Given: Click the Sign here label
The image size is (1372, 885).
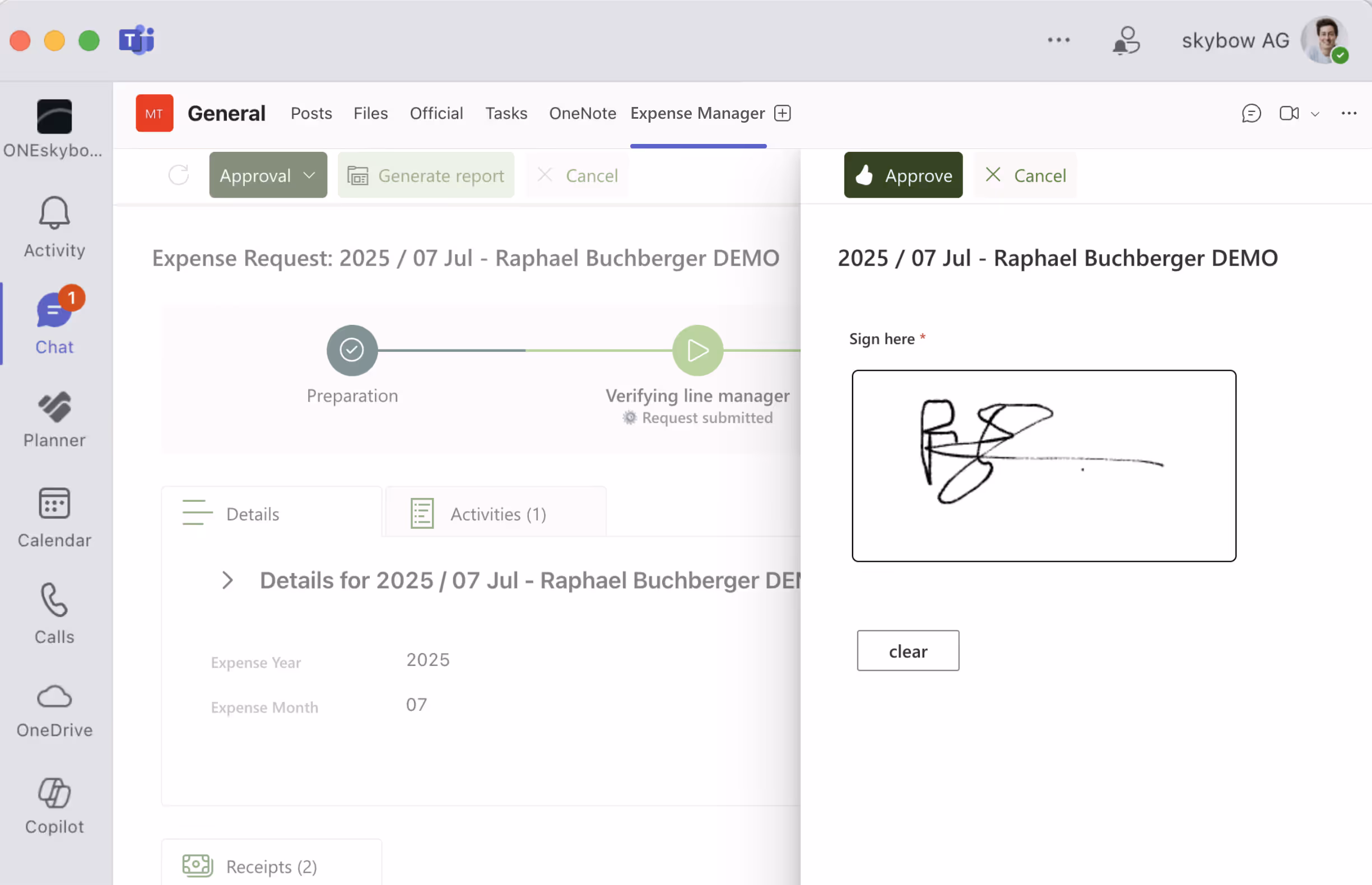Looking at the screenshot, I should point(881,338).
